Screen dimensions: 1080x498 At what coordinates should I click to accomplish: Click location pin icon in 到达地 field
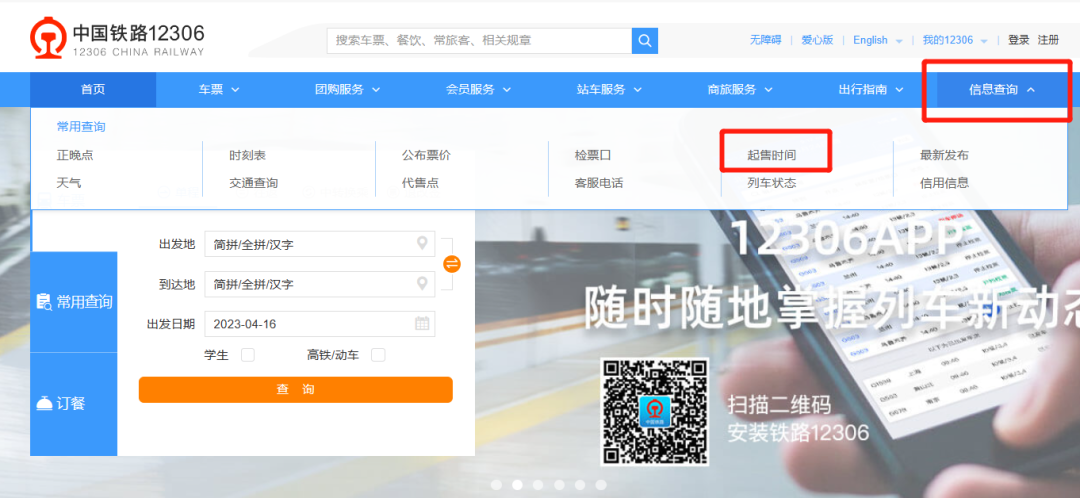pyautogui.click(x=422, y=284)
